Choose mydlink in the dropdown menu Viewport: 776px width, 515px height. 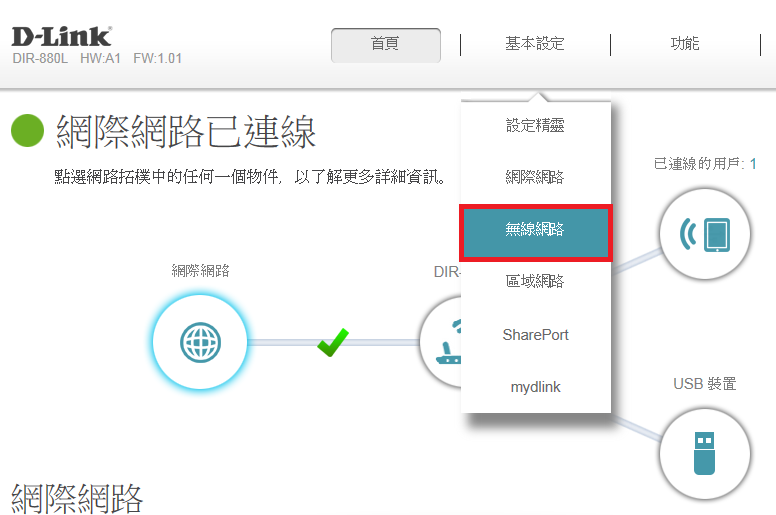point(535,387)
